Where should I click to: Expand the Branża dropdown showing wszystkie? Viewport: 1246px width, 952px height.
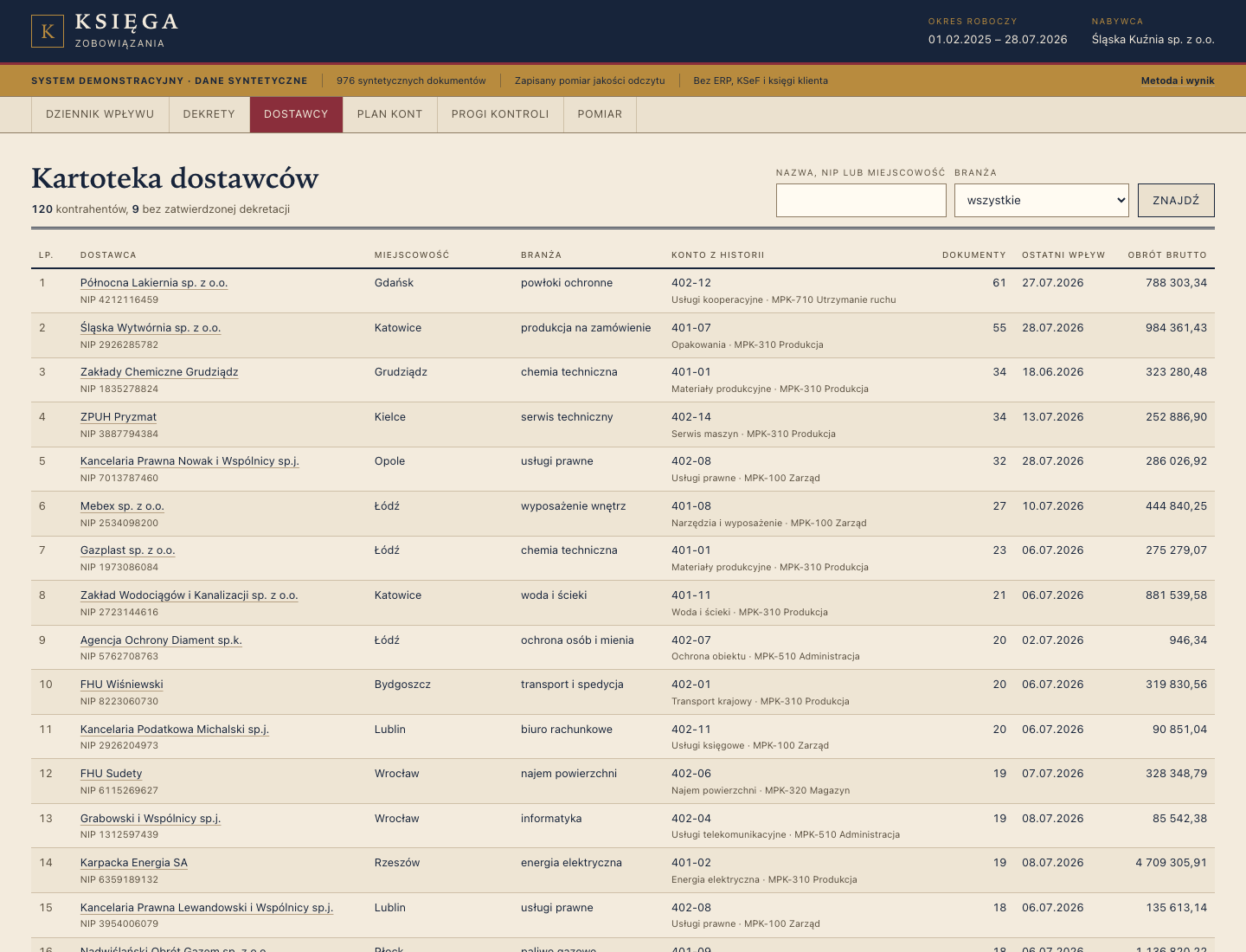(x=1042, y=200)
